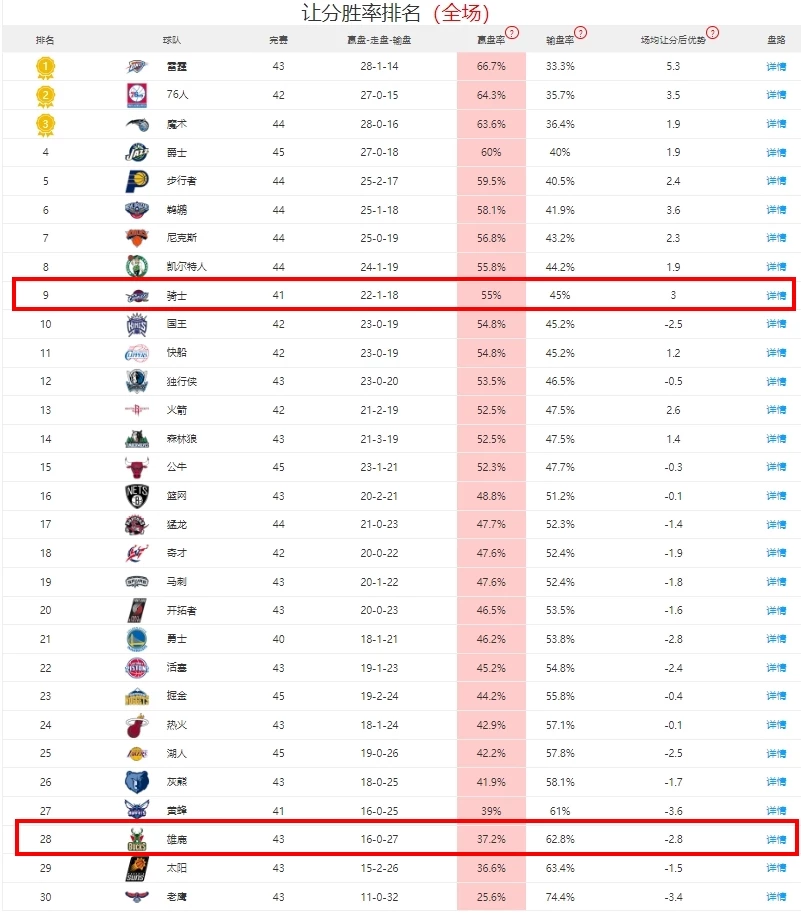
Task: Click the help icon next to 输盘率
Action: click(580, 33)
